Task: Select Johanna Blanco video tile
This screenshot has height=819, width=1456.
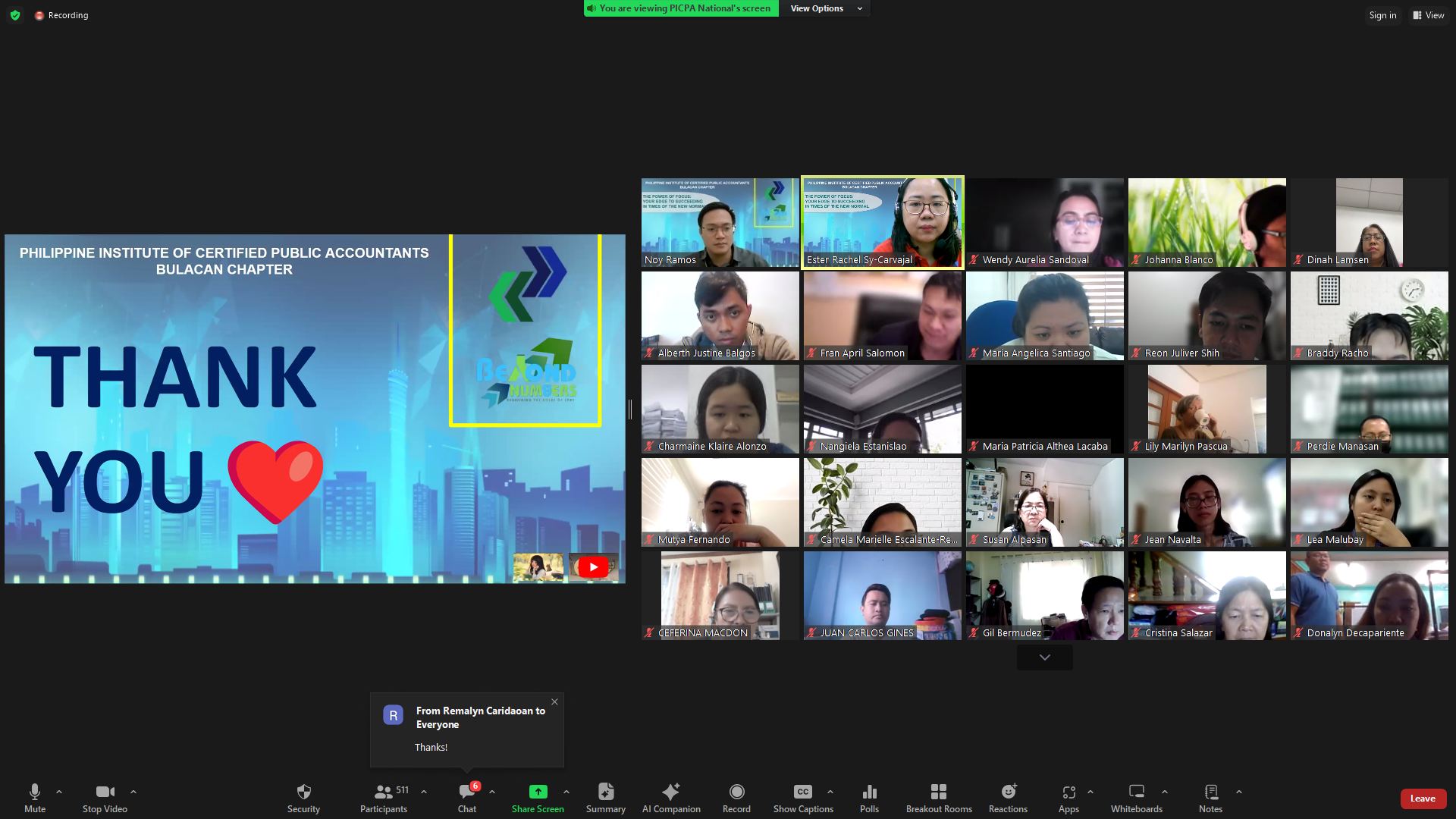Action: 1207,223
